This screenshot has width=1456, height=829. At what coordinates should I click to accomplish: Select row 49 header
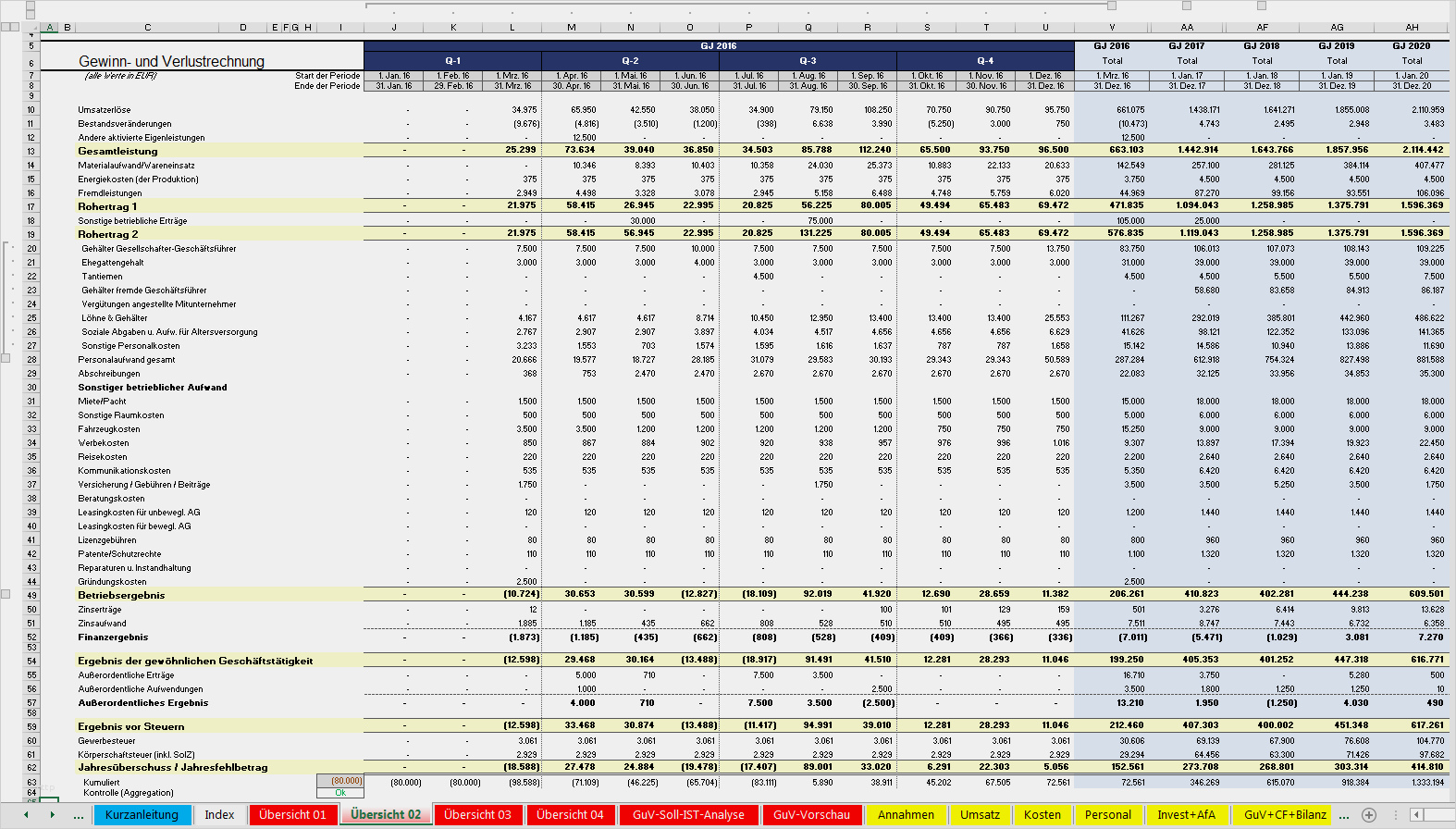pos(31,595)
